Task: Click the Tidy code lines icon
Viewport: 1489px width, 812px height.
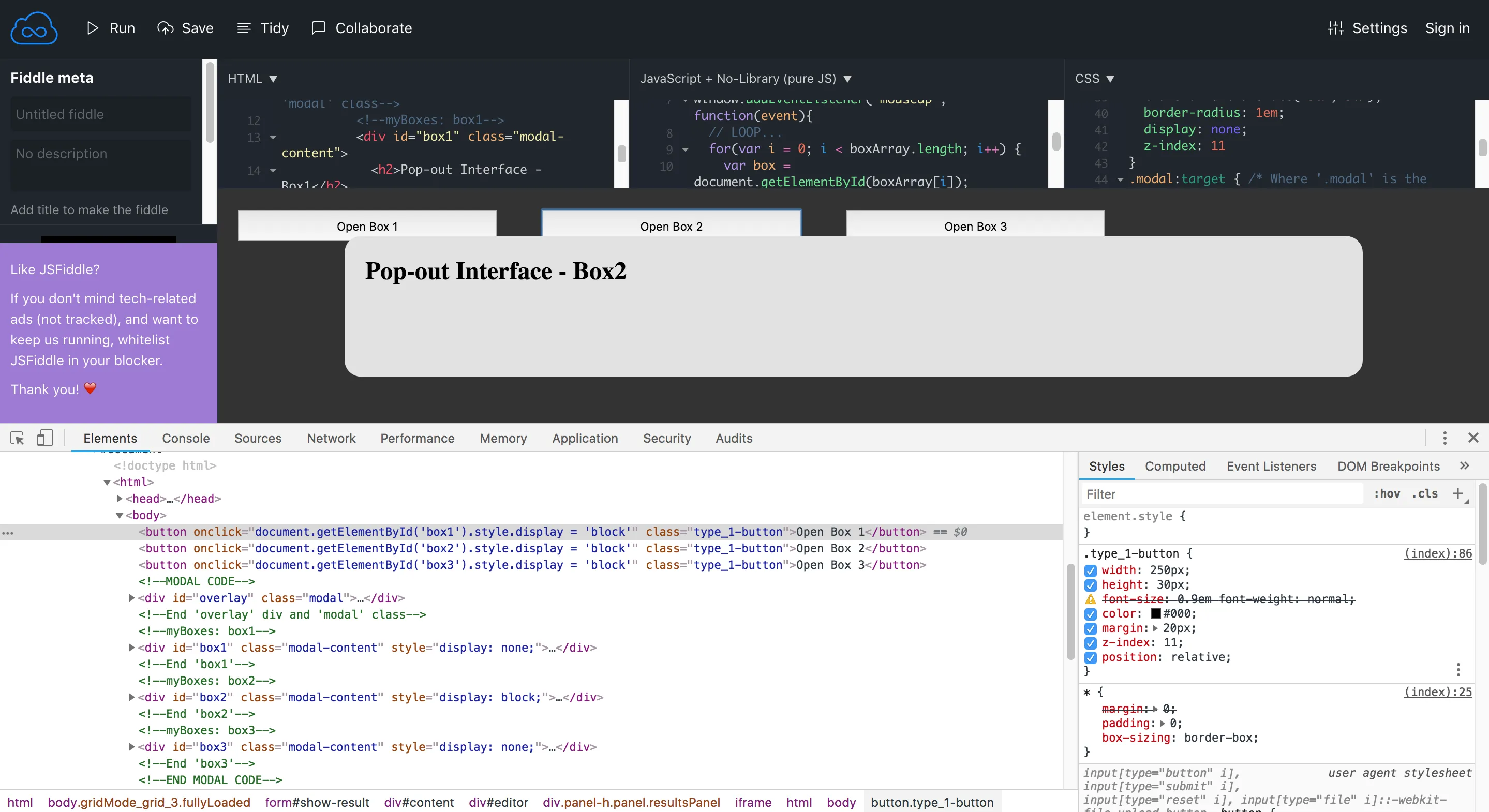Action: pyautogui.click(x=244, y=28)
